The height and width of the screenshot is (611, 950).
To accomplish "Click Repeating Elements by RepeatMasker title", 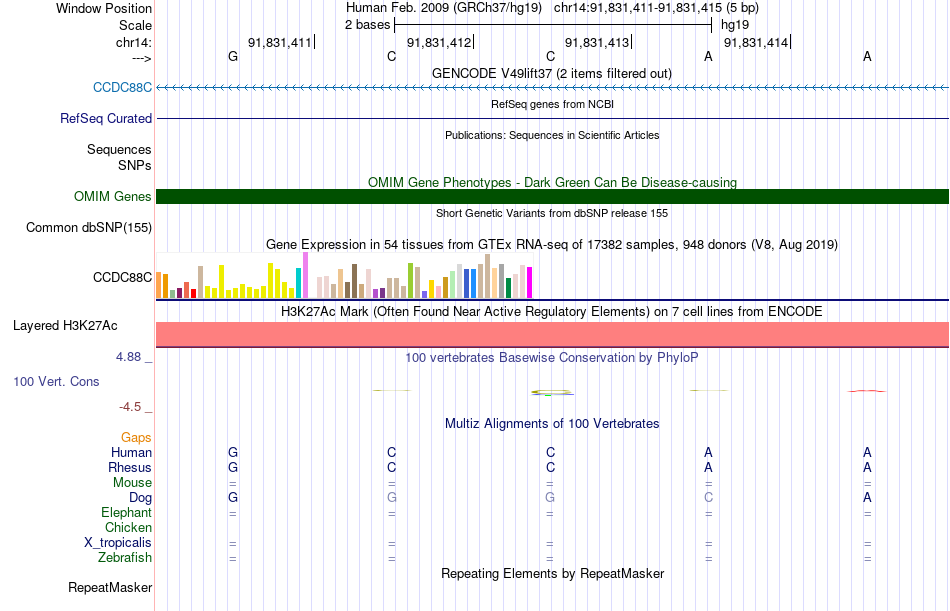I will click(552, 573).
